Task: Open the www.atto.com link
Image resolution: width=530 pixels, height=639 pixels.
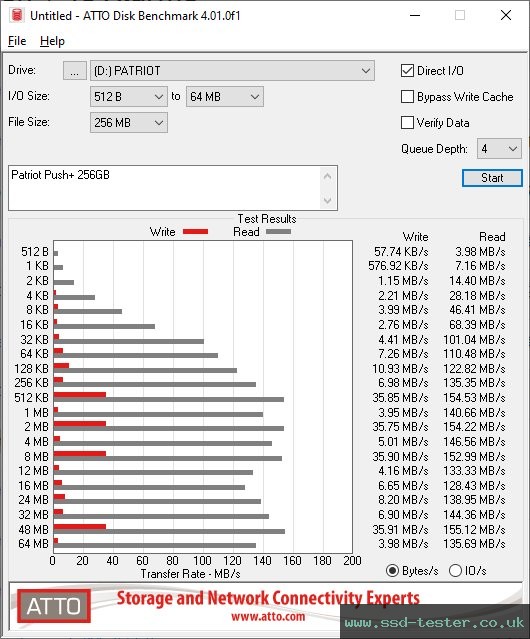Action: [268, 617]
